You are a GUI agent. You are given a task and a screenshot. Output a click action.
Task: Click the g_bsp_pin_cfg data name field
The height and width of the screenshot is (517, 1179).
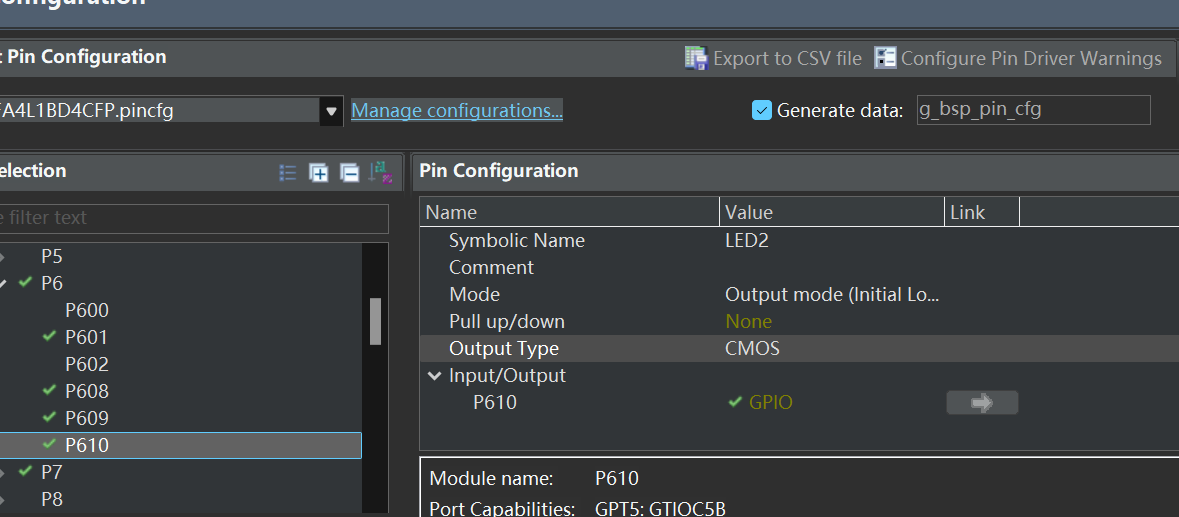(x=1033, y=110)
